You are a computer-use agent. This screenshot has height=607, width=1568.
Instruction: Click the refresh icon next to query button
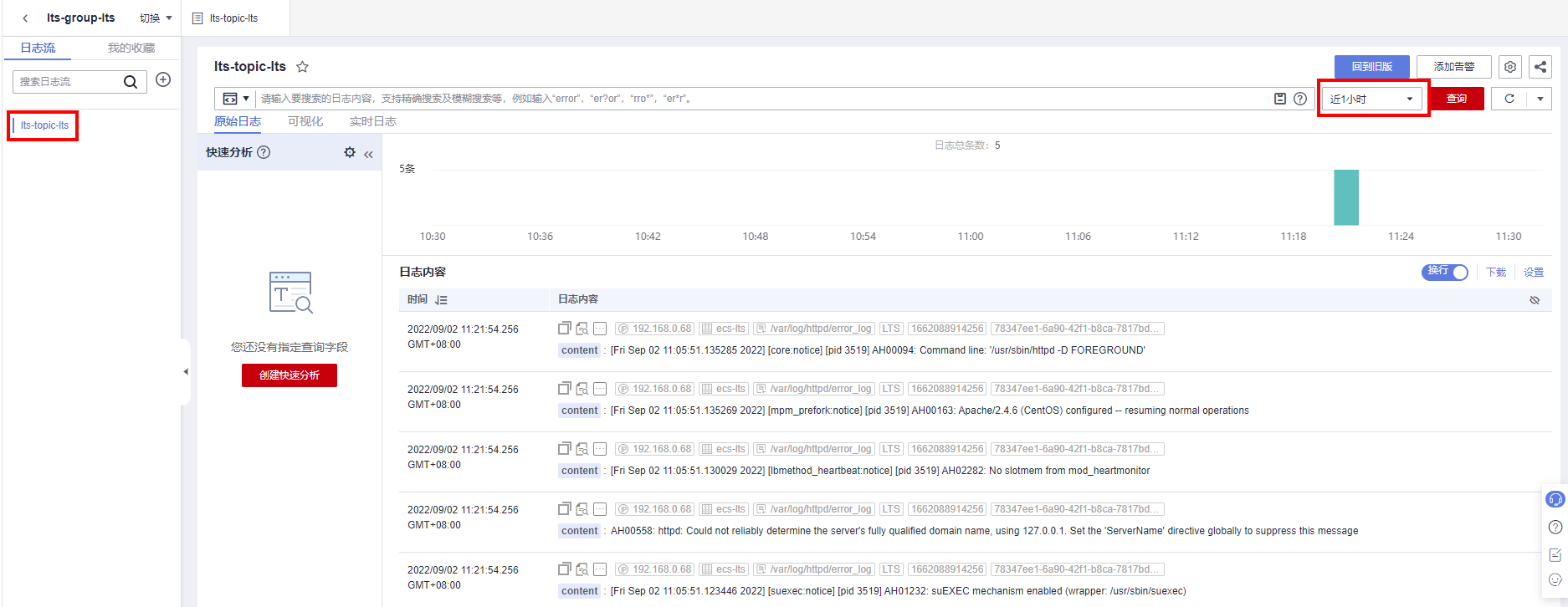pyautogui.click(x=1509, y=99)
